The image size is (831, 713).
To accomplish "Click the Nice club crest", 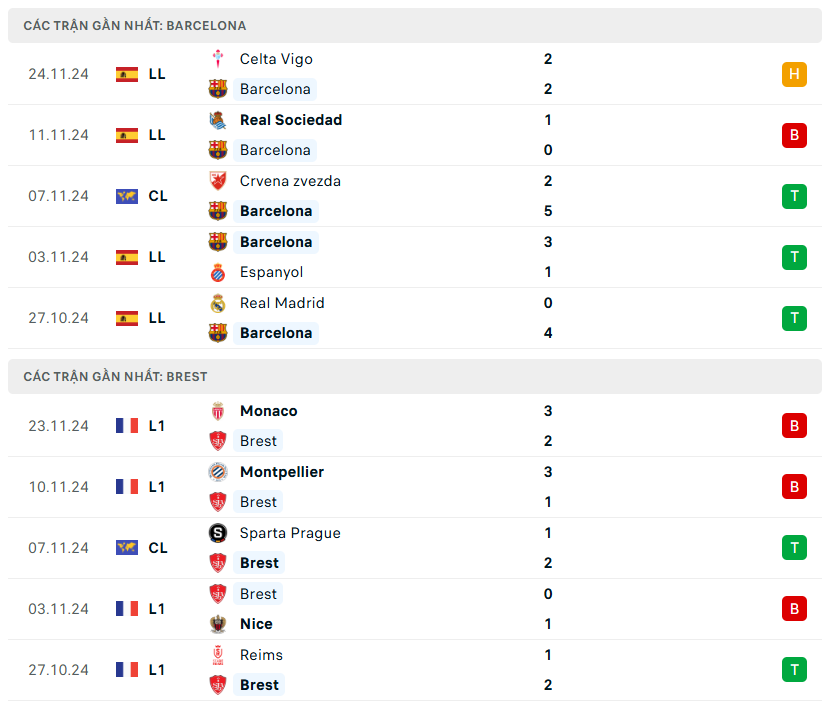I will point(217,624).
